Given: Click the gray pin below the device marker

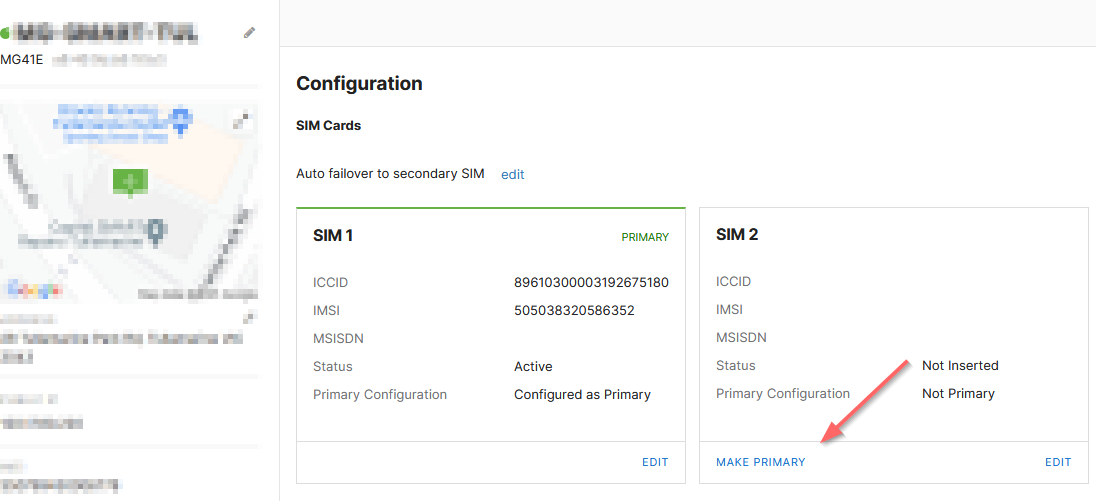Looking at the screenshot, I should point(155,232).
